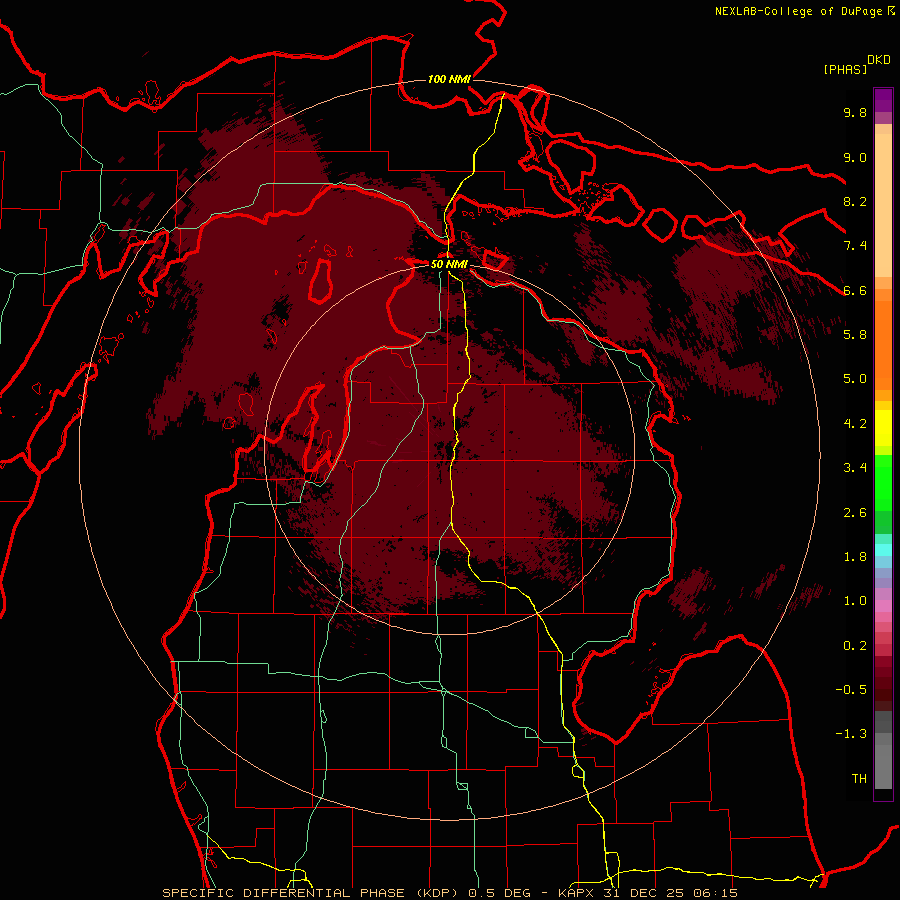Click the 100 NMI range ring label
The width and height of the screenshot is (900, 900).
tap(449, 79)
